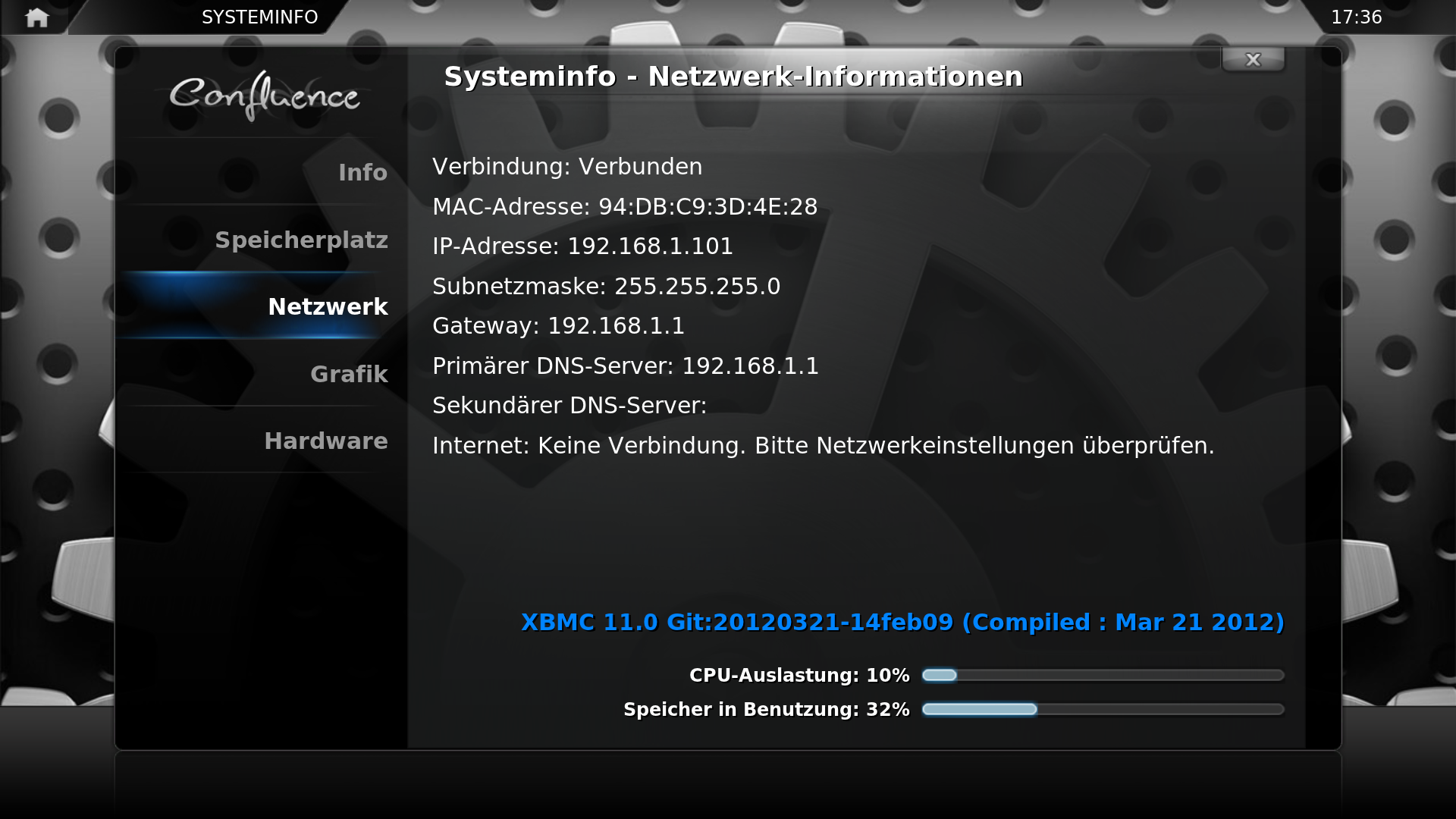Click the CPU-Auslastung progress bar
This screenshot has width=1456, height=819.
[1103, 676]
